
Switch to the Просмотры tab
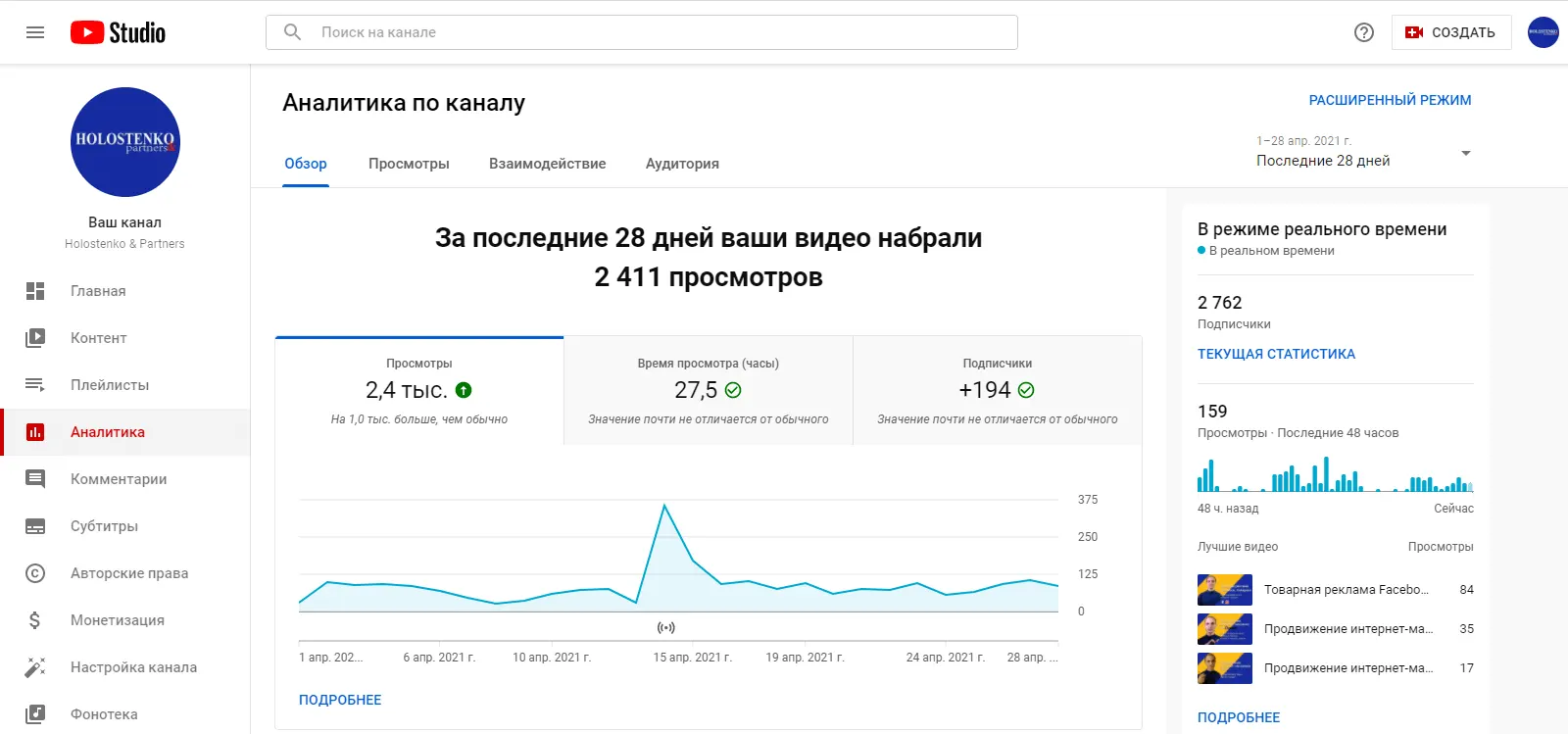[409, 164]
